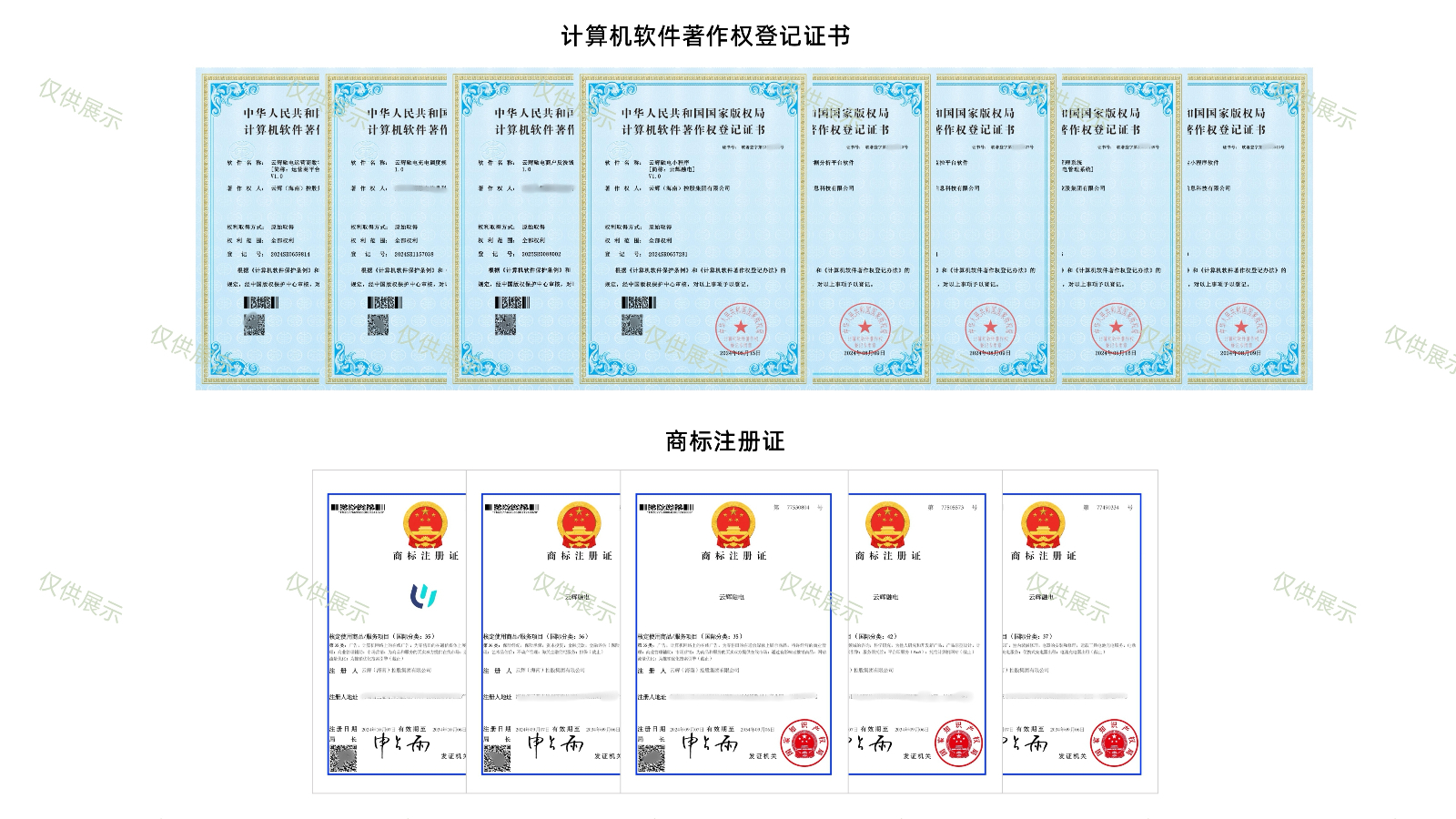Viewport: 1456px width, 819px height.
Task: Click blue logo mark on first trademark certificate
Action: (424, 596)
